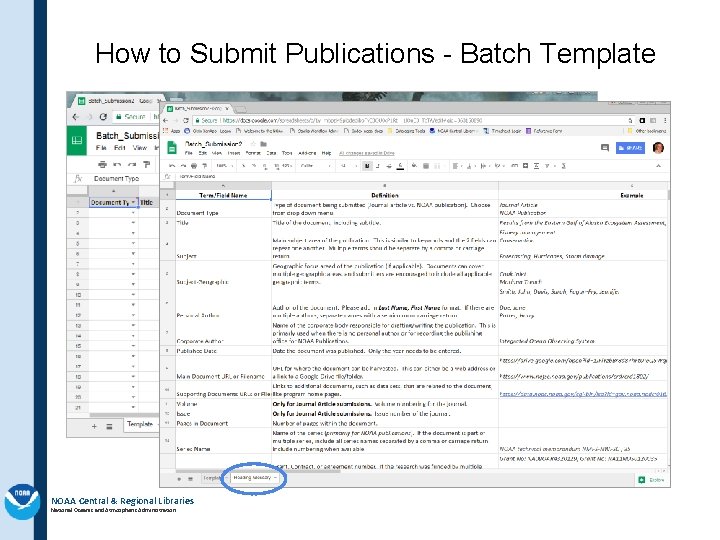Image resolution: width=720 pixels, height=540 pixels.
Task: Select the Template tab in back window
Action: pyautogui.click(x=140, y=424)
